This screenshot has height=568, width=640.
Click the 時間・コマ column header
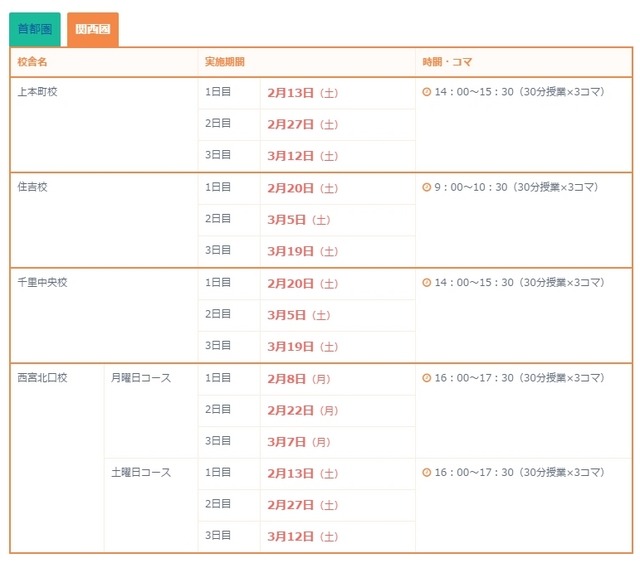(447, 62)
